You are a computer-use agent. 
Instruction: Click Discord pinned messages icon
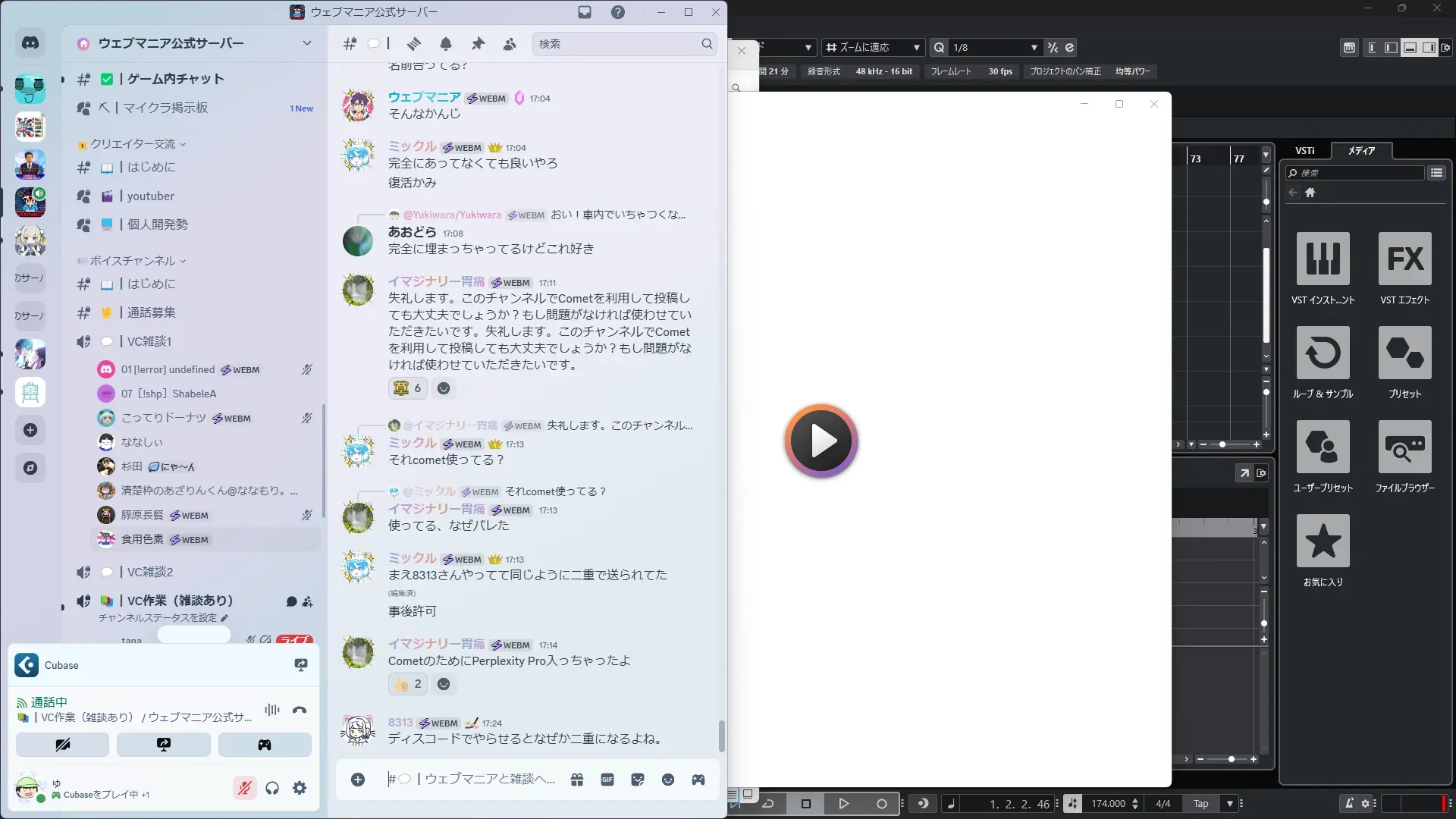click(478, 44)
